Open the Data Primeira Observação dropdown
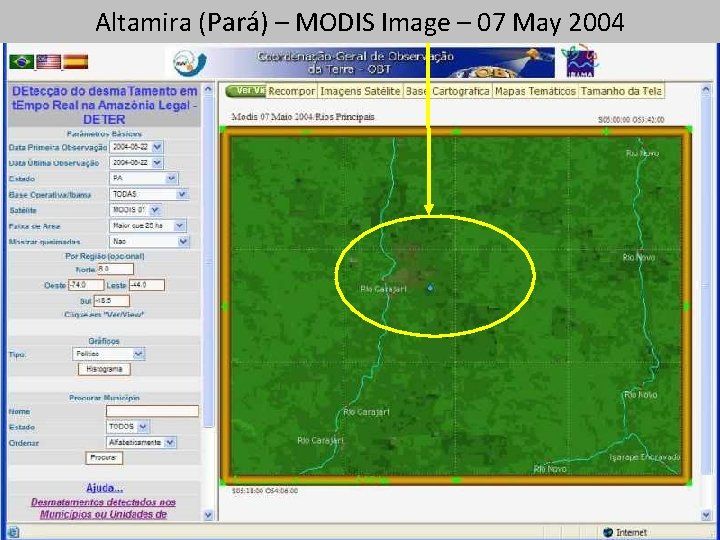720x540 pixels. 157,147
